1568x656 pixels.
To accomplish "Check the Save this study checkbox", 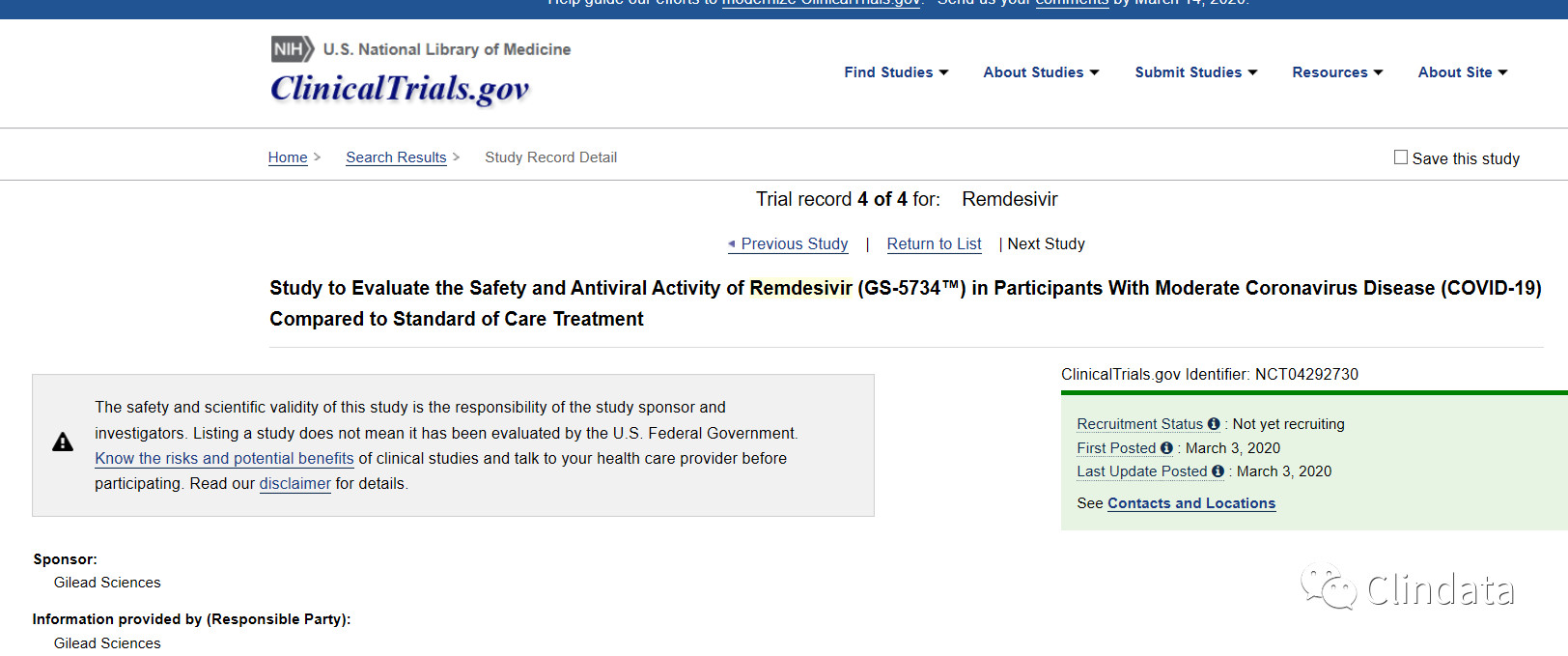I will (x=1400, y=157).
